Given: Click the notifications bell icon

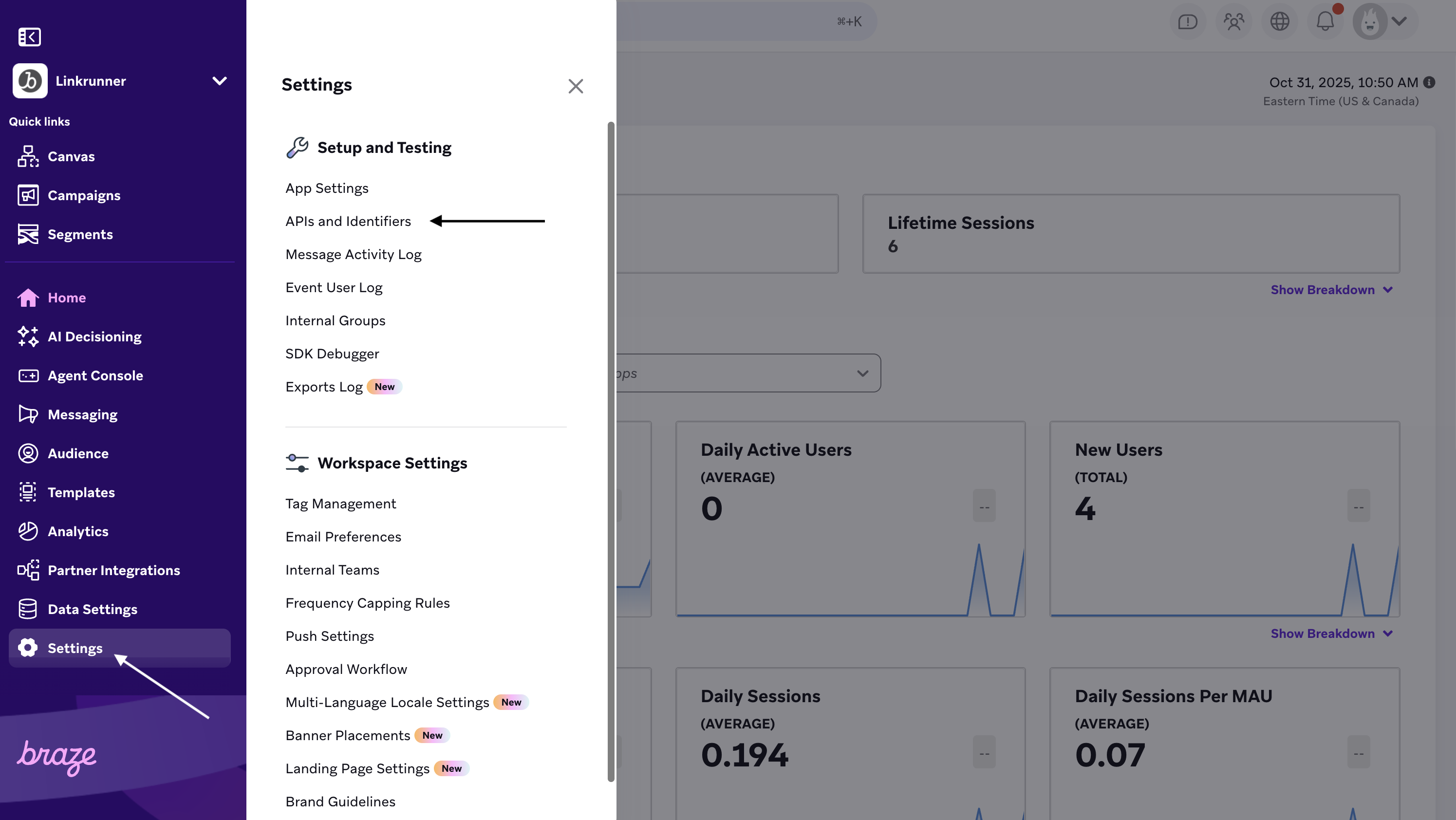Looking at the screenshot, I should click(1325, 21).
